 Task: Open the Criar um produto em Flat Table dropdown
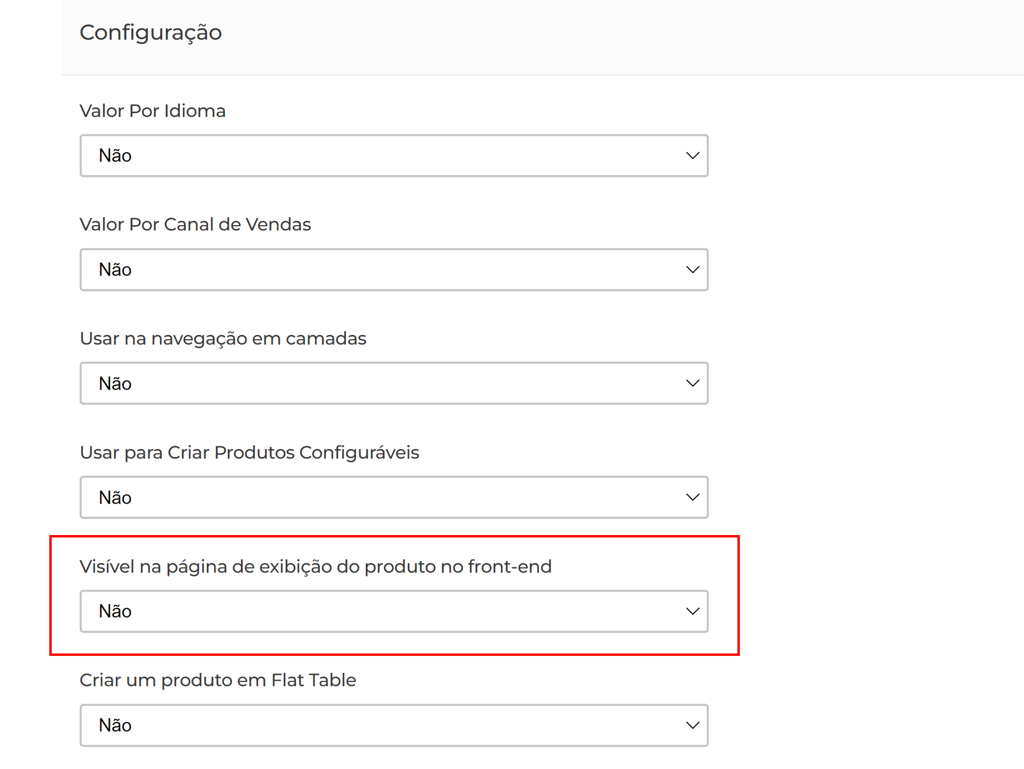click(394, 726)
